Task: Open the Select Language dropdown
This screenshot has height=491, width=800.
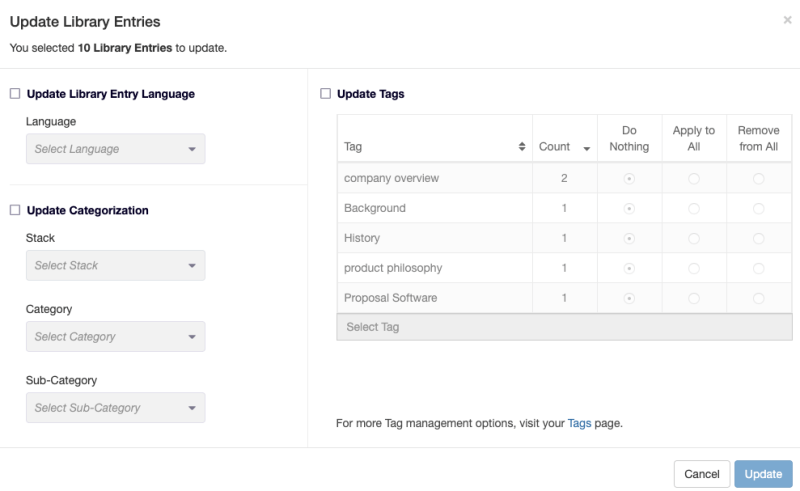Action: 115,149
